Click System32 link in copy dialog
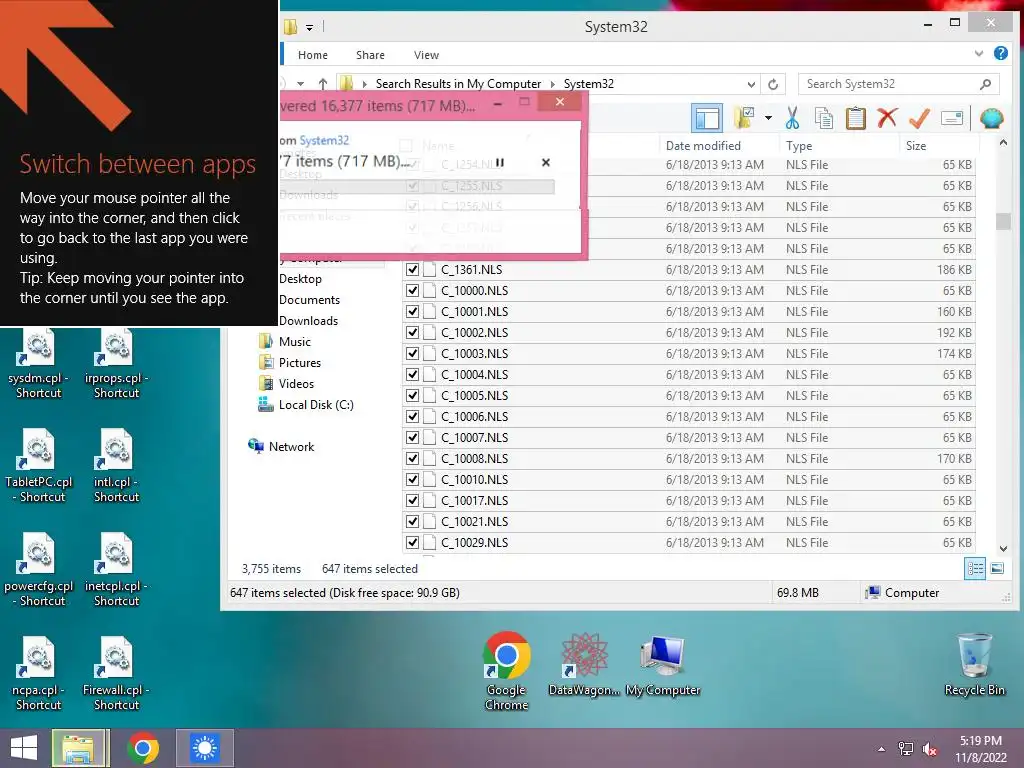 324,140
